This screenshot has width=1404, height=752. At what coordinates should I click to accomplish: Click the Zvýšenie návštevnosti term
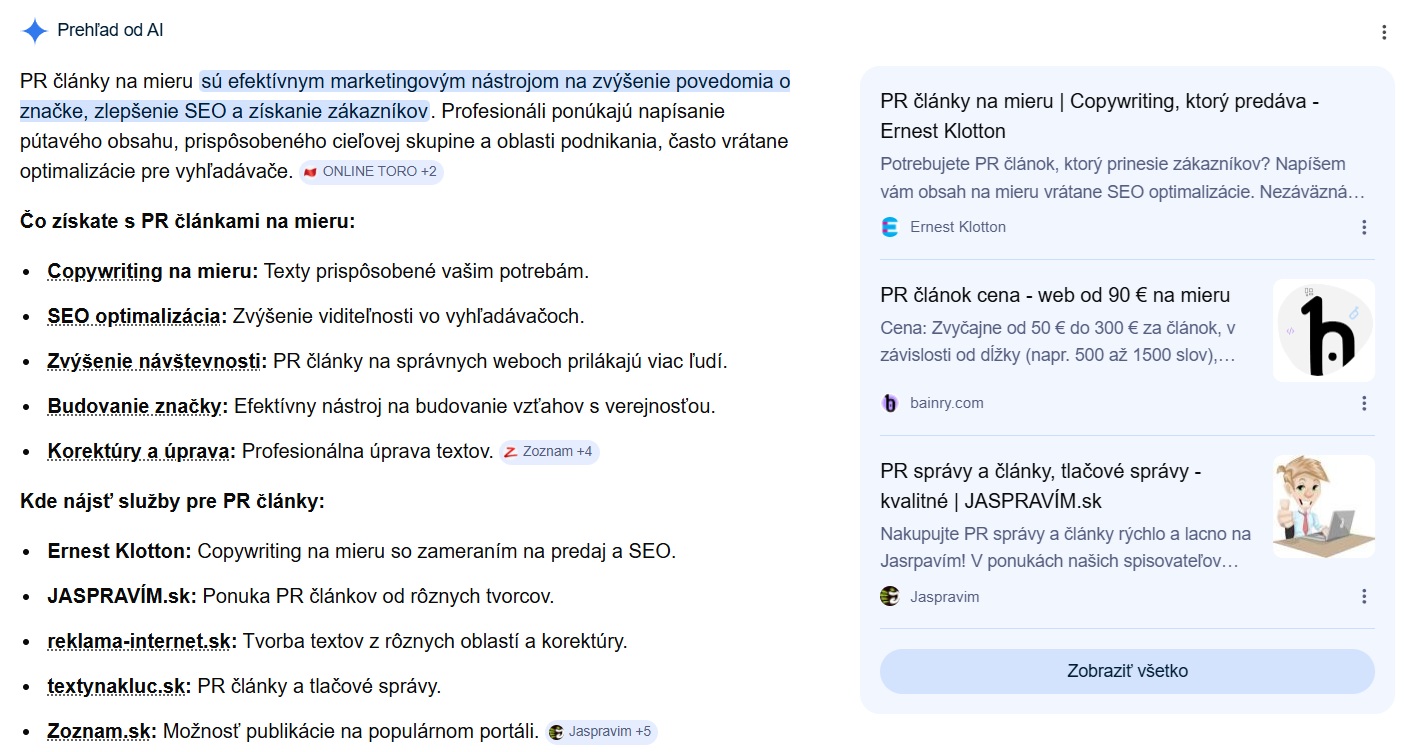[x=157, y=361]
